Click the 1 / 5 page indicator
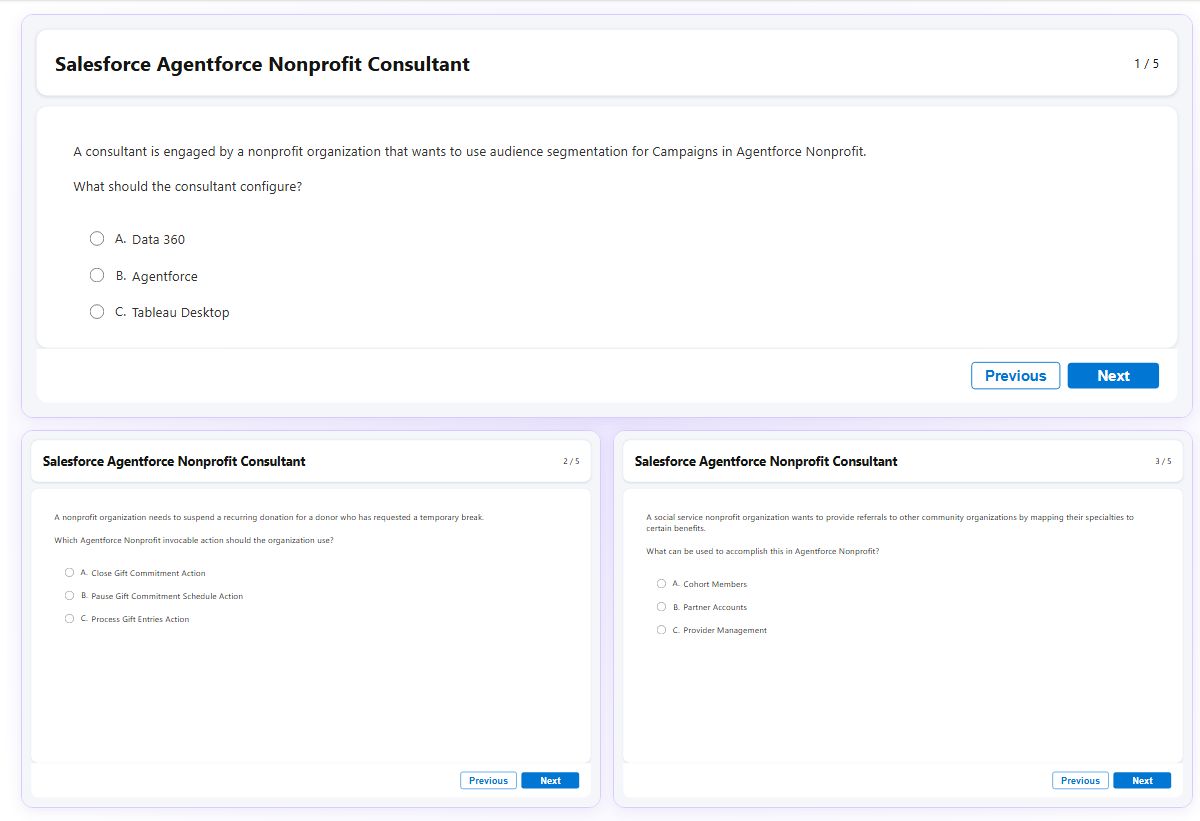1200x821 pixels. 1146,64
